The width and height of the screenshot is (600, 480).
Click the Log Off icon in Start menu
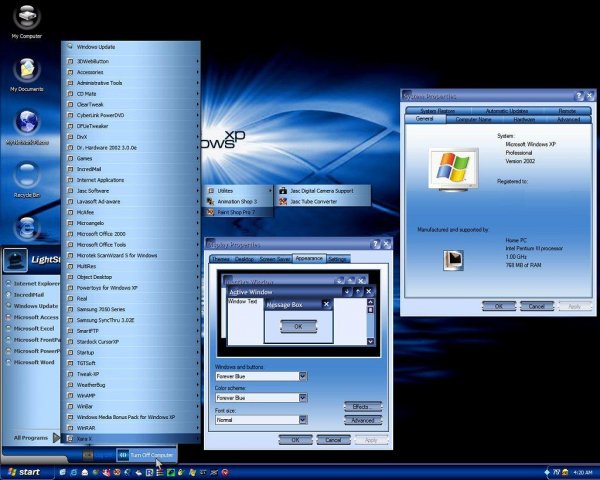pyautogui.click(x=88, y=455)
